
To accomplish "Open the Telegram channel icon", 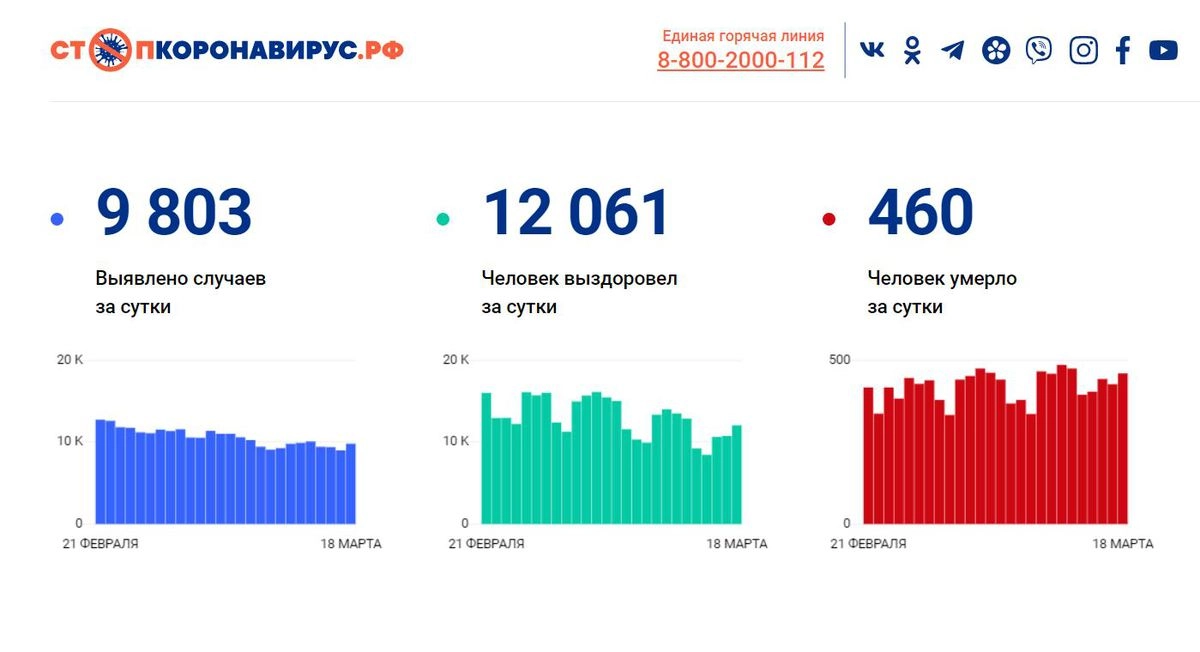I will pos(953,50).
